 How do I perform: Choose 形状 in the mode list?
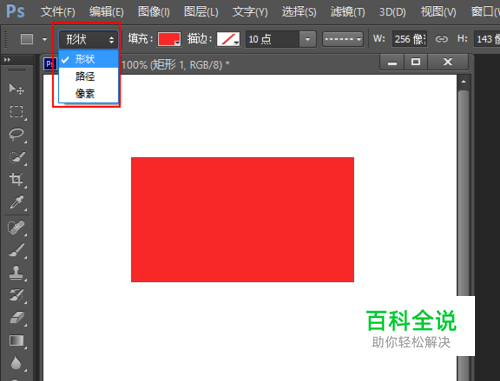(88, 59)
